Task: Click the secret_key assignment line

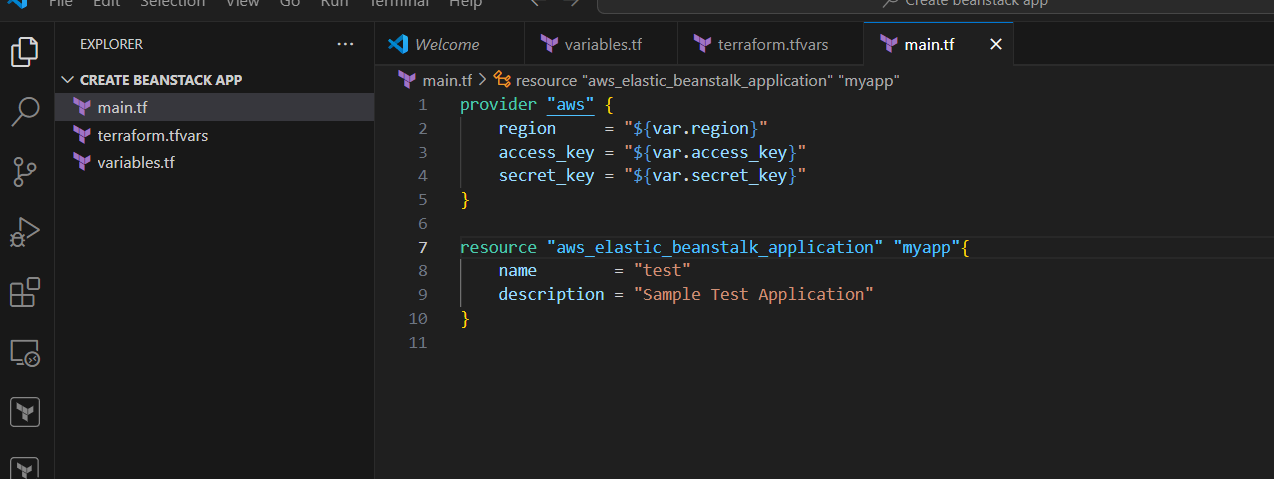Action: [652, 176]
